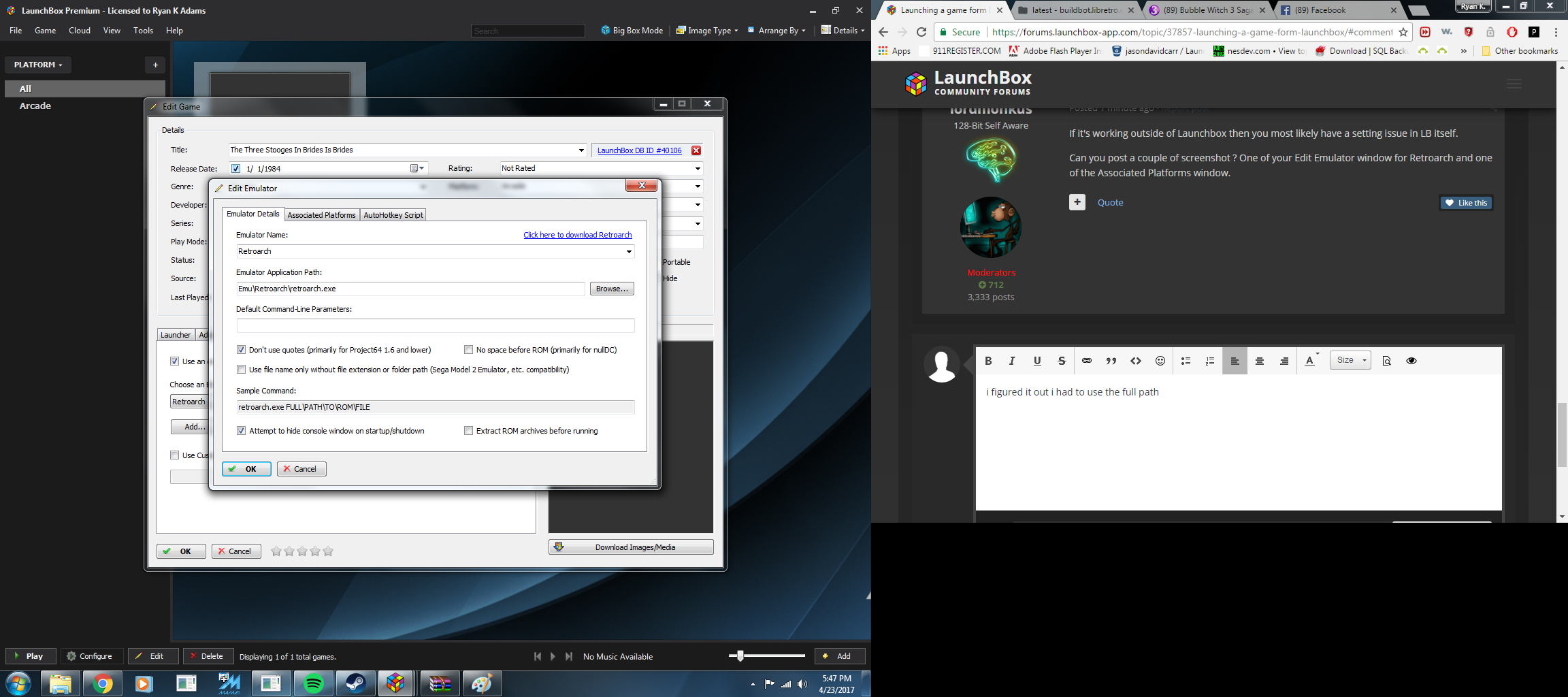Skip to next music track in LaunchBox
Screen dimensions: 1568x697
click(x=569, y=656)
